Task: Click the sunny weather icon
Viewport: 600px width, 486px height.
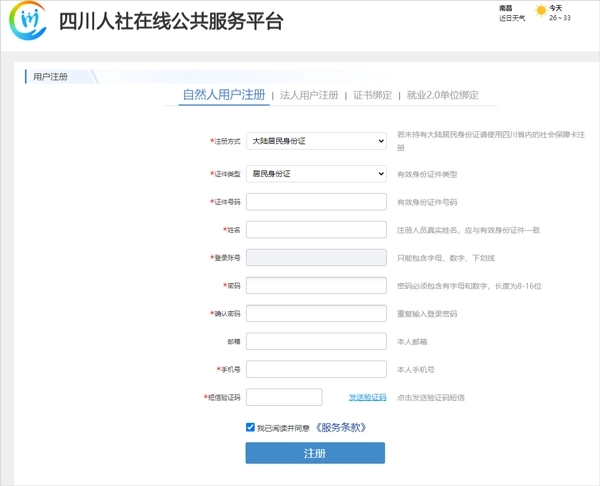Action: (x=542, y=12)
